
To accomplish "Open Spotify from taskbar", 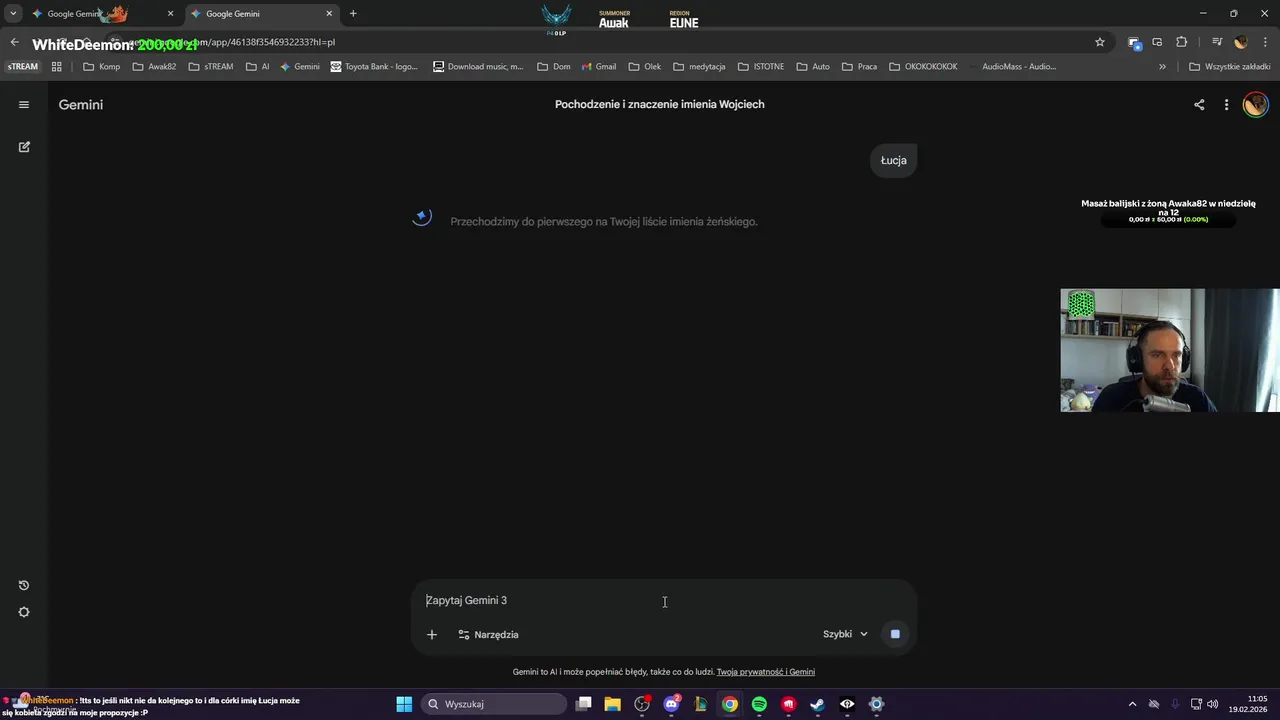I will pyautogui.click(x=759, y=704).
